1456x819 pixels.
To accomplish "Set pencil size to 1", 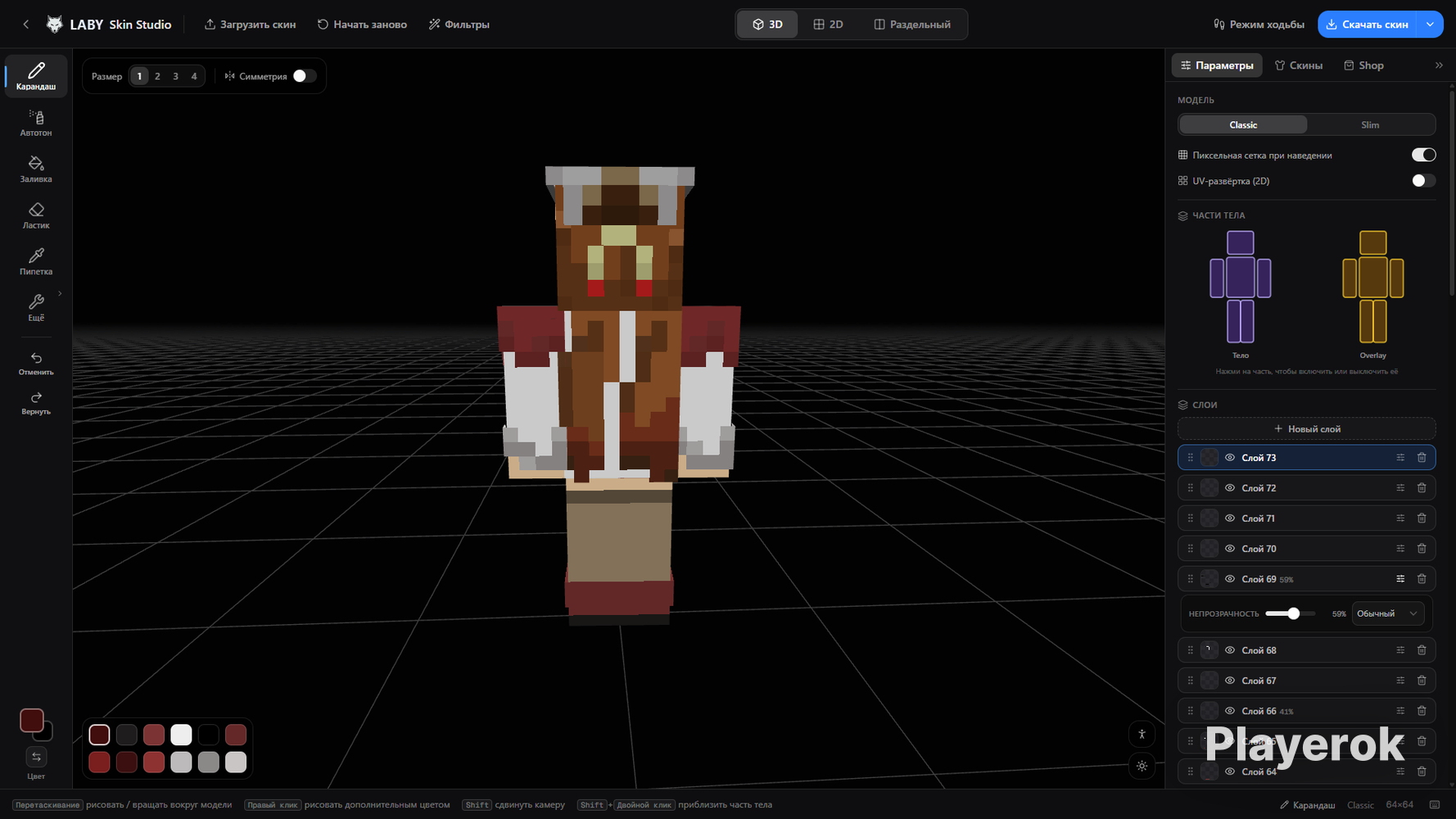I will [x=139, y=76].
